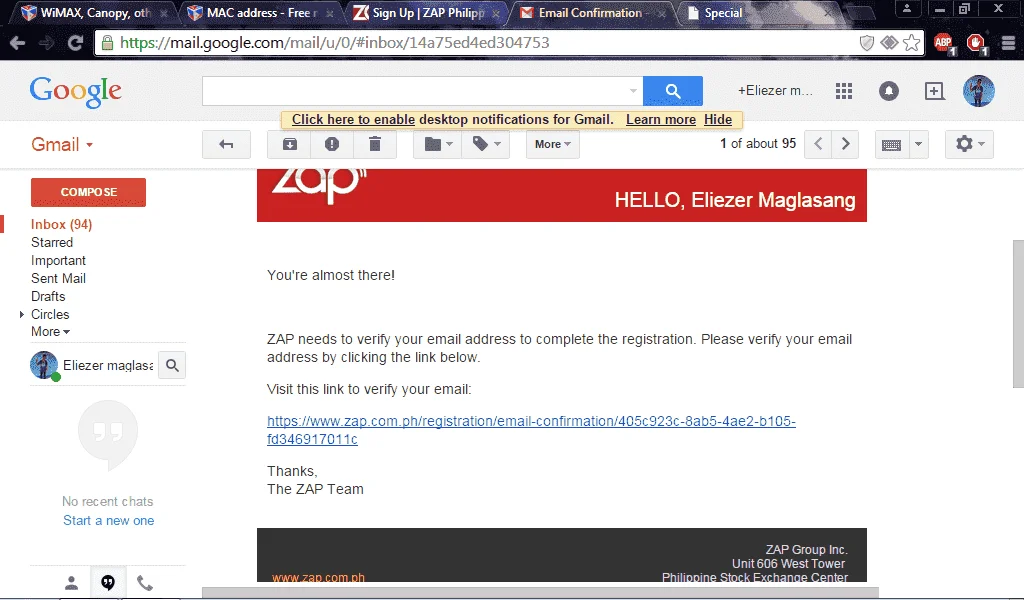The image size is (1024, 600).
Task: Click chat search magnifier icon
Action: 172,365
